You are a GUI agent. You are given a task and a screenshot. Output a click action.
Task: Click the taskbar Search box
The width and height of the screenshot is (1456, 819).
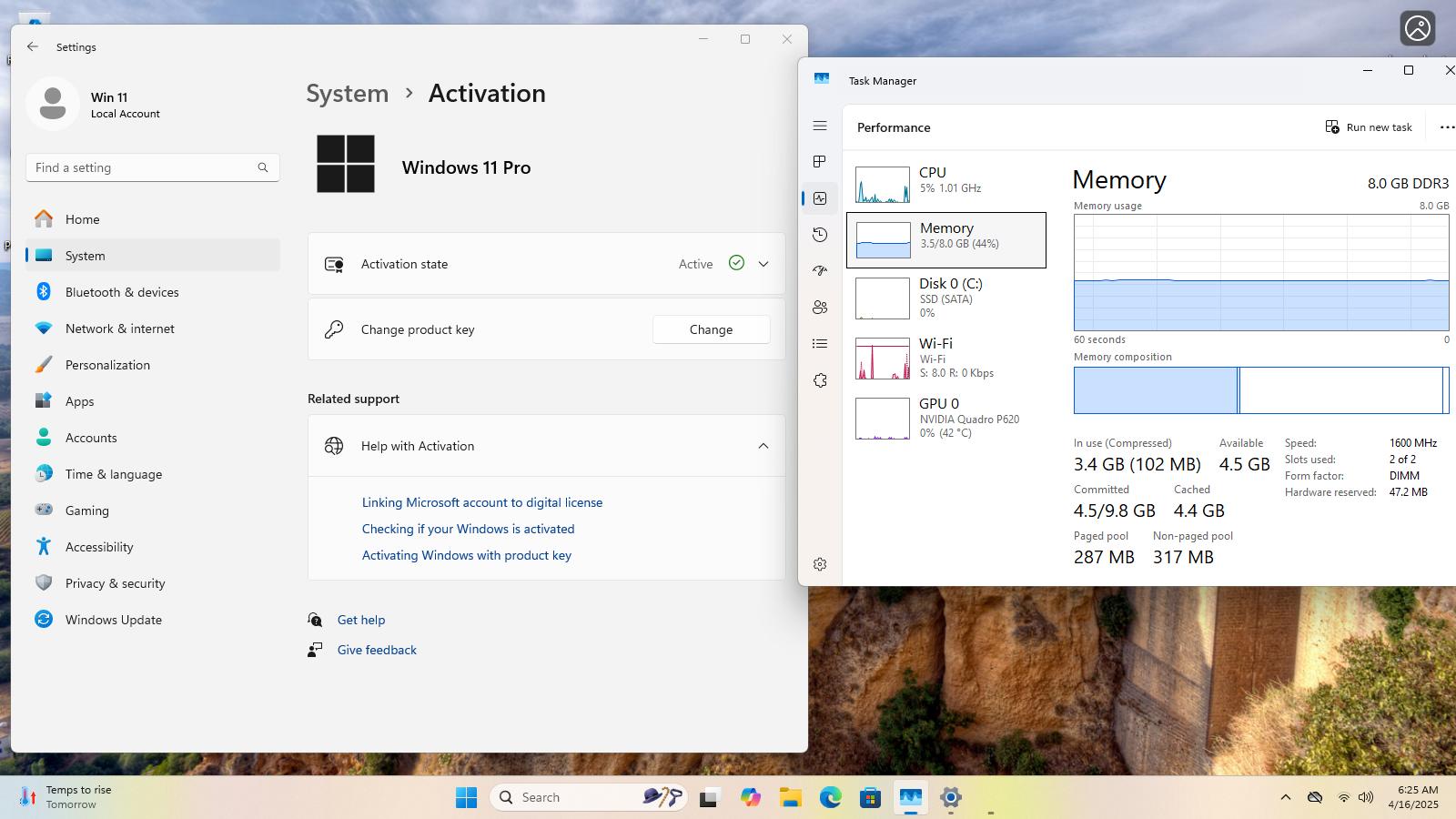589,797
